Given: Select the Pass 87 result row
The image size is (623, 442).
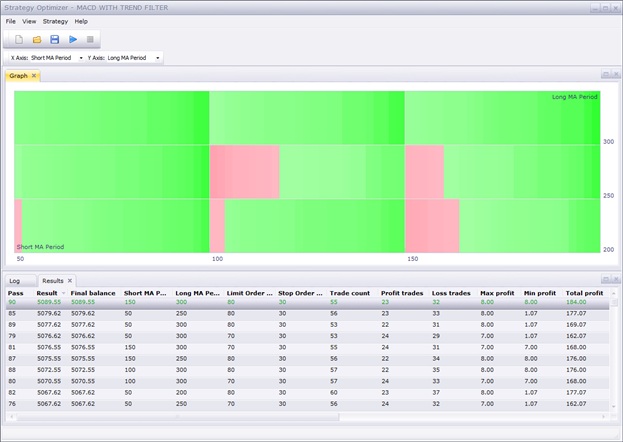Looking at the screenshot, I should tap(308, 359).
